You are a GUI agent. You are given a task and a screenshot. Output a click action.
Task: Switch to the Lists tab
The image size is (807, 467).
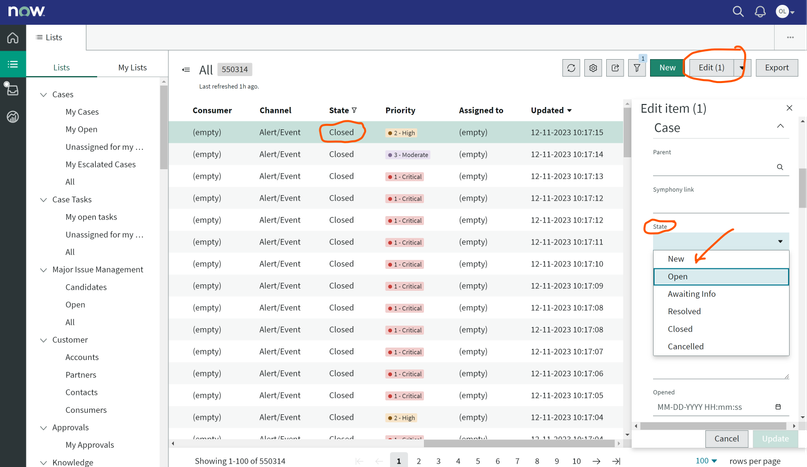click(x=61, y=67)
